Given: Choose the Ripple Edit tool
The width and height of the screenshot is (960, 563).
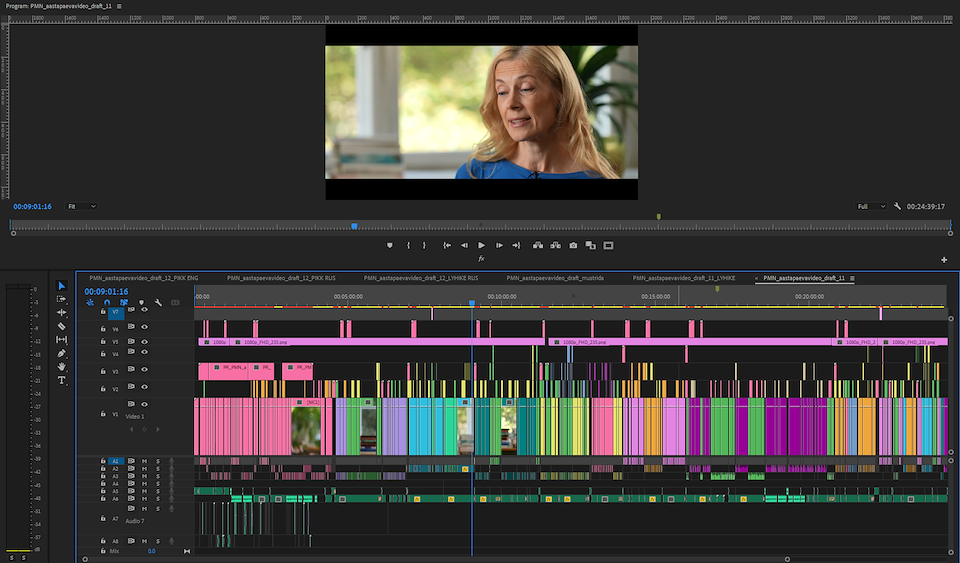Looking at the screenshot, I should (61, 312).
